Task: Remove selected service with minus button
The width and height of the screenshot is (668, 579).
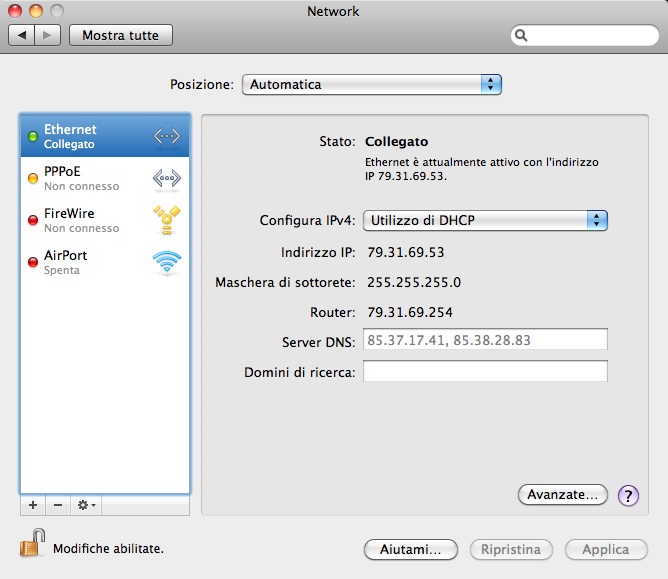Action: 58,505
